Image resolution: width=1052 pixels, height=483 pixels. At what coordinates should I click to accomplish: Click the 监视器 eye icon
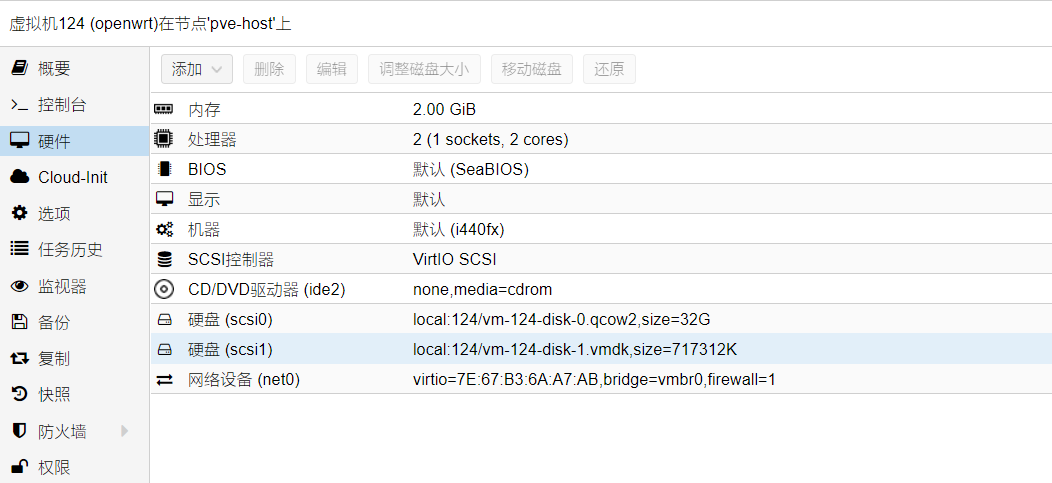click(19, 286)
